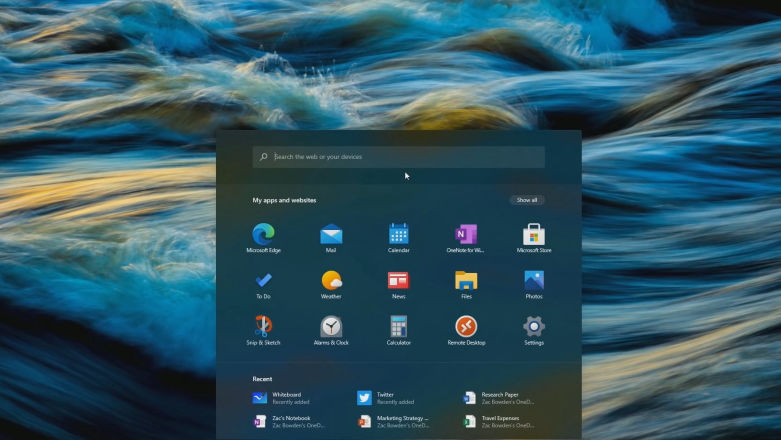
Task: Open recently added Twitter item
Action: pyautogui.click(x=386, y=398)
